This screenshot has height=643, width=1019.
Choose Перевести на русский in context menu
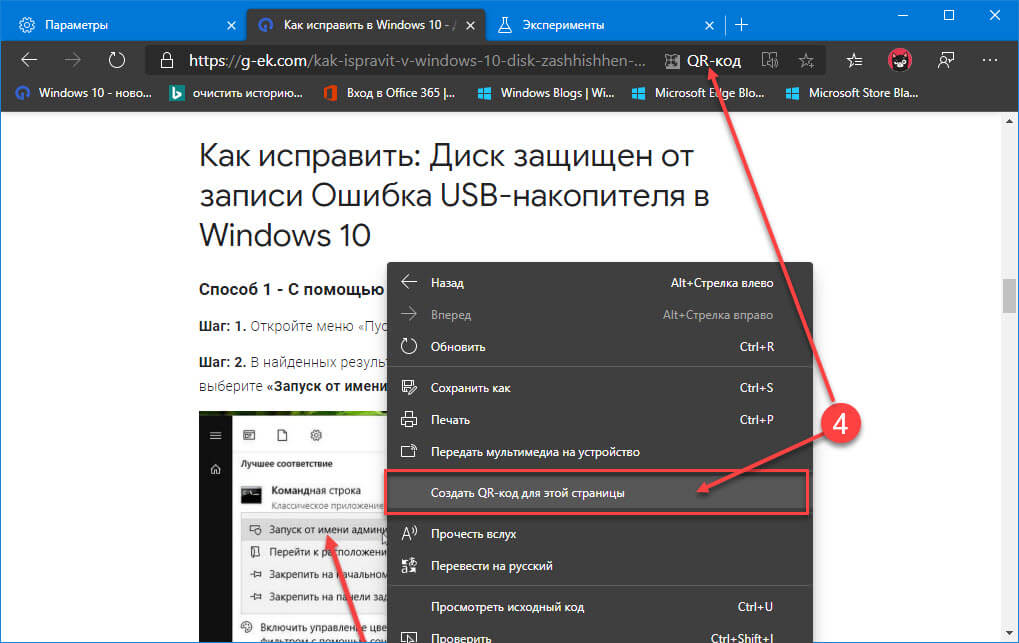tap(599, 566)
